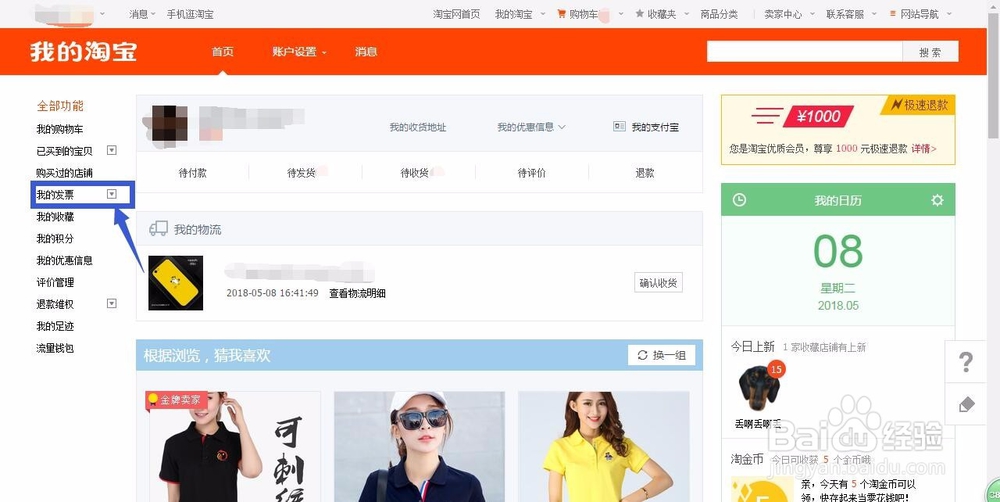This screenshot has width=1000, height=502.
Task: Click the 淘金币 section heading
Action: click(x=747, y=459)
